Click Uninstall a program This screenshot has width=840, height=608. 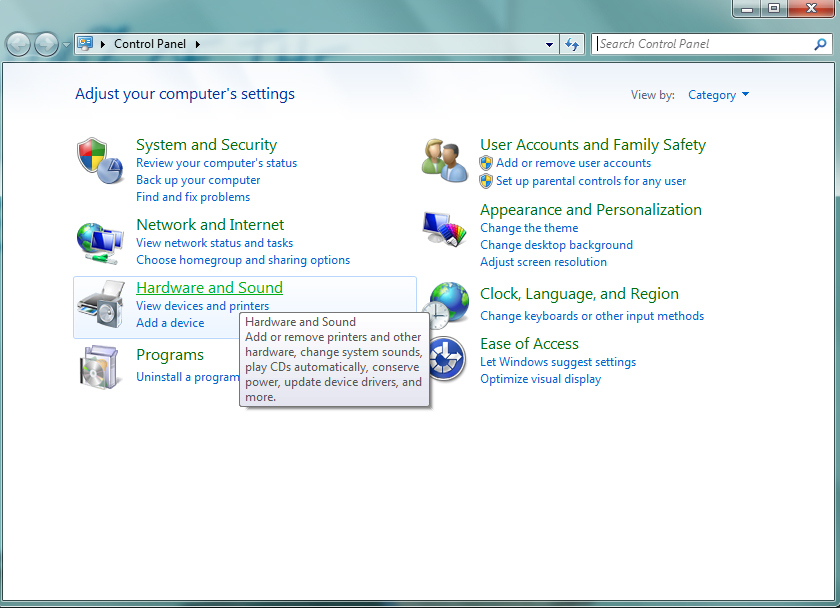pyautogui.click(x=187, y=377)
